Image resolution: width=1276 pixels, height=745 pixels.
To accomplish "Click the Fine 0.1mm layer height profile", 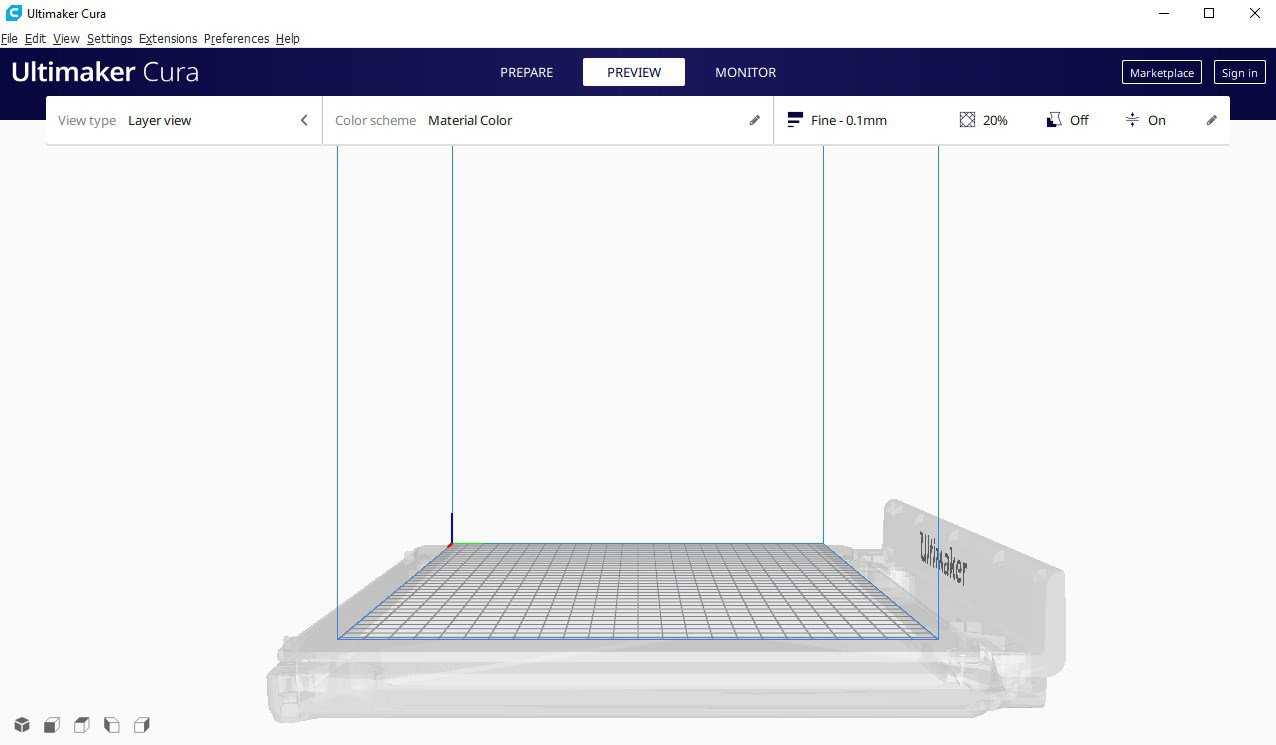I will pyautogui.click(x=837, y=120).
